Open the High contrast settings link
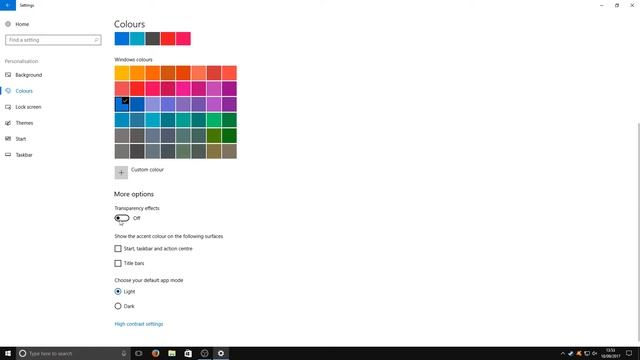The image size is (640, 360). point(139,324)
